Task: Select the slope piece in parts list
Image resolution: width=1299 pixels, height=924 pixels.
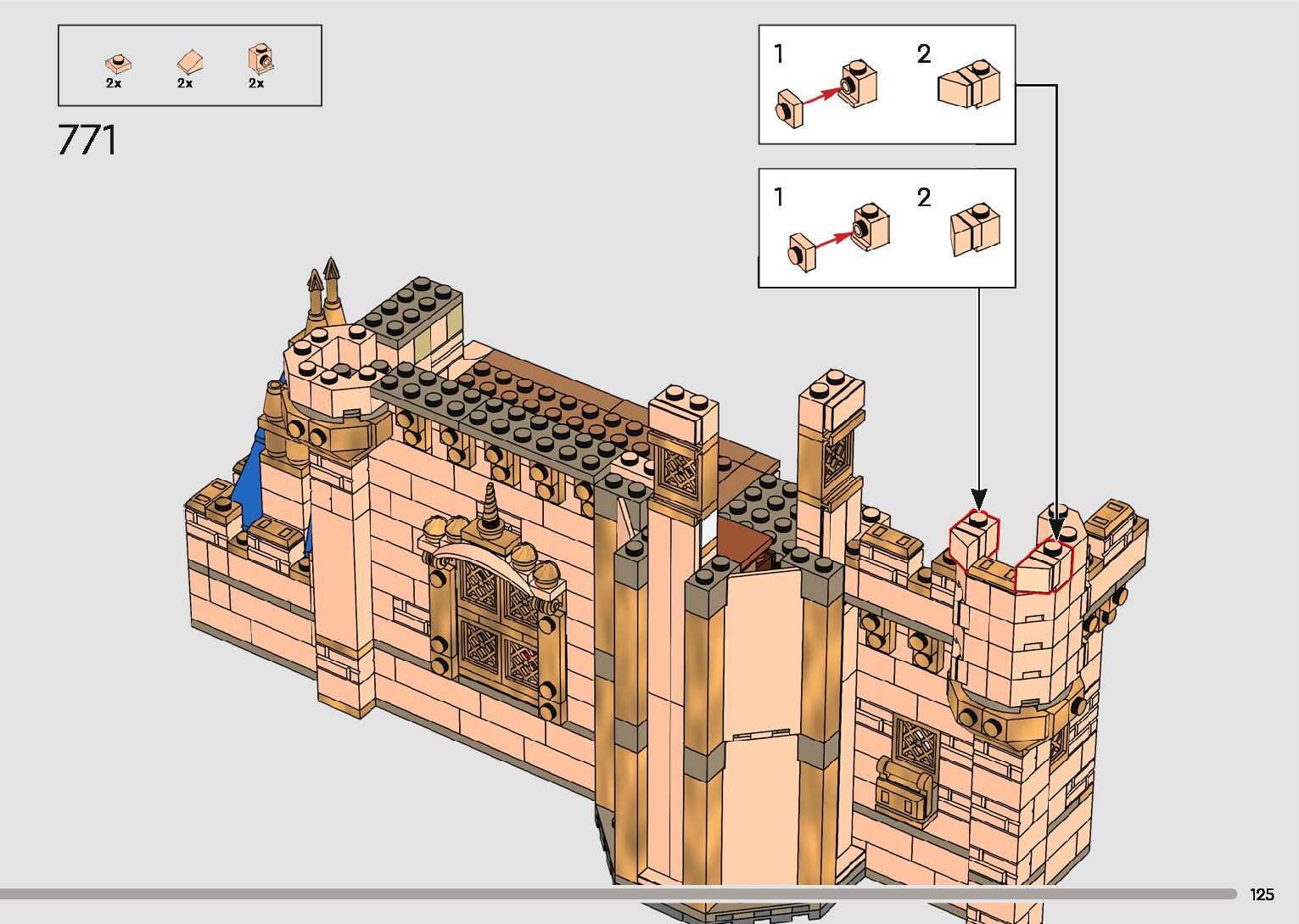Action: [x=190, y=62]
